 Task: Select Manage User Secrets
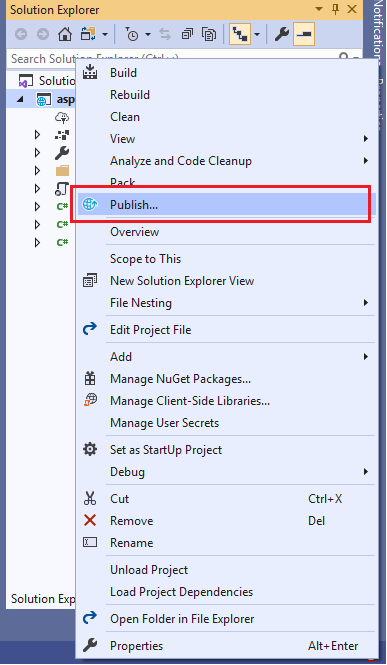coord(164,423)
